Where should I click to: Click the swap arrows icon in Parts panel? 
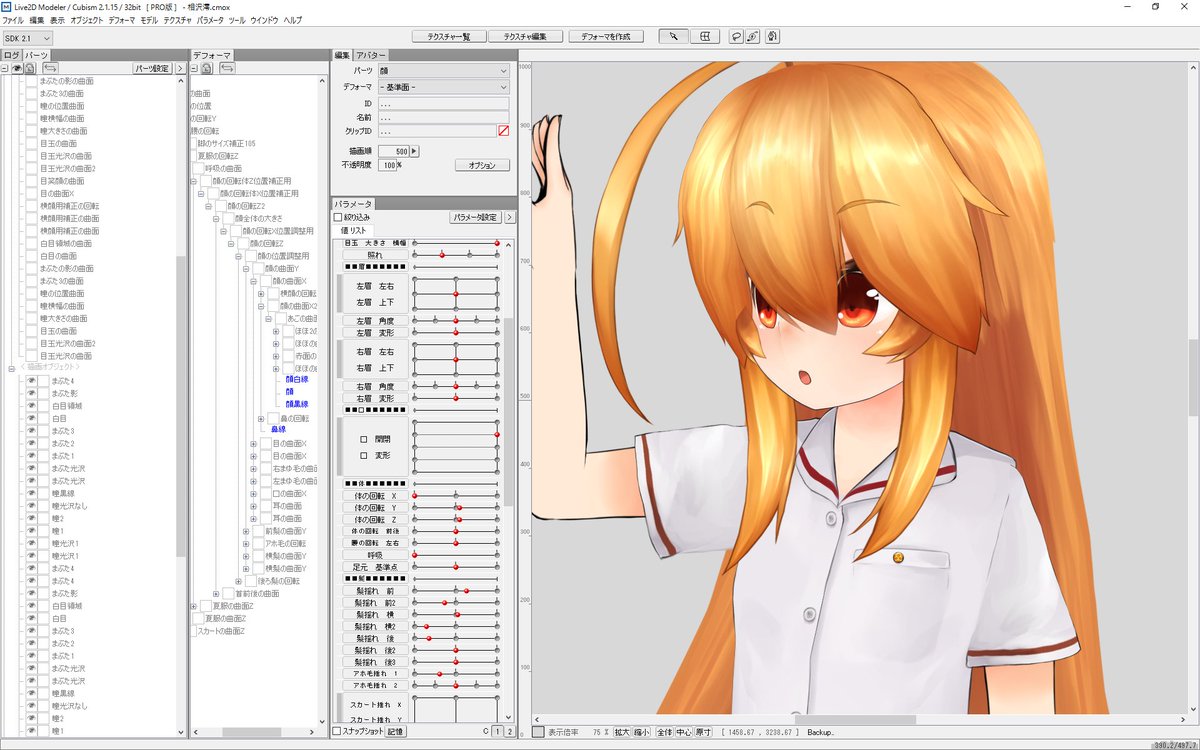[50, 69]
